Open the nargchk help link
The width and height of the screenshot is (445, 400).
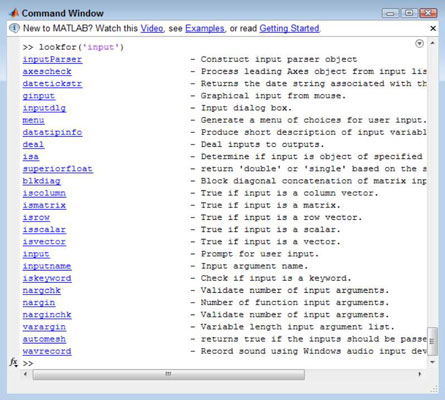41,290
